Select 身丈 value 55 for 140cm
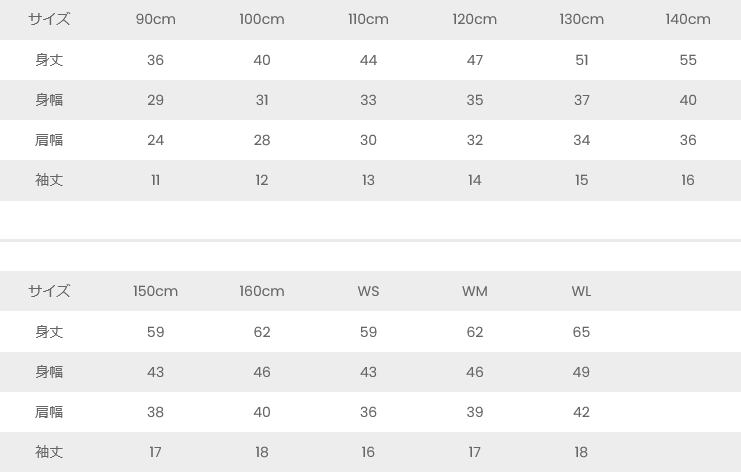 (x=688, y=60)
